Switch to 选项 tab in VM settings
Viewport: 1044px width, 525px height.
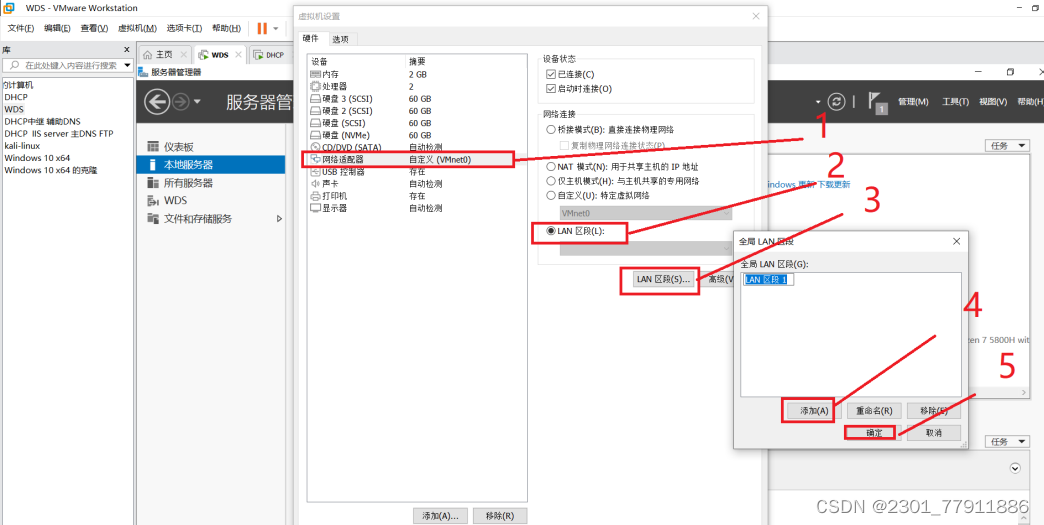[x=340, y=39]
